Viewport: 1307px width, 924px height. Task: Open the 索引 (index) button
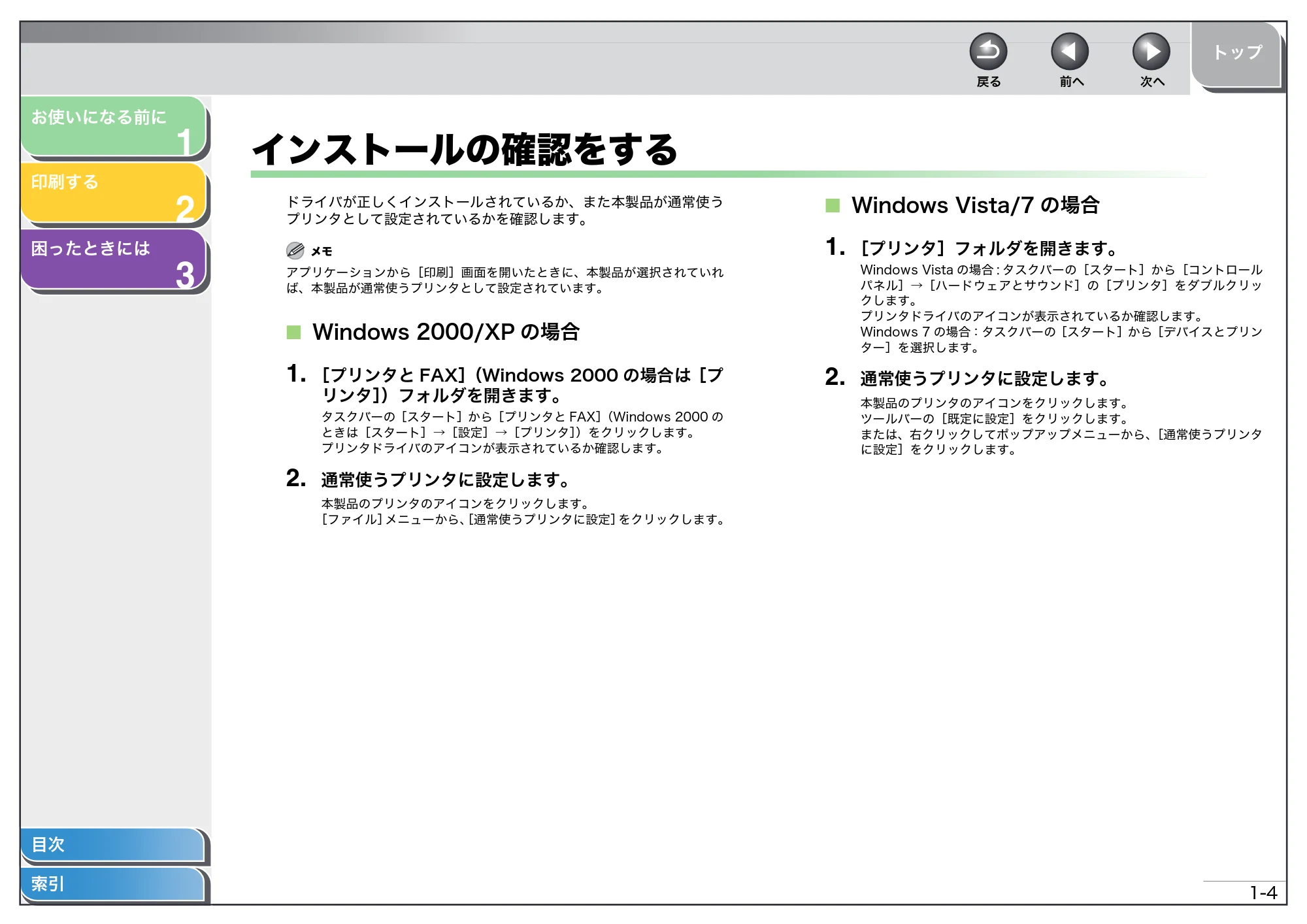pyautogui.click(x=112, y=884)
